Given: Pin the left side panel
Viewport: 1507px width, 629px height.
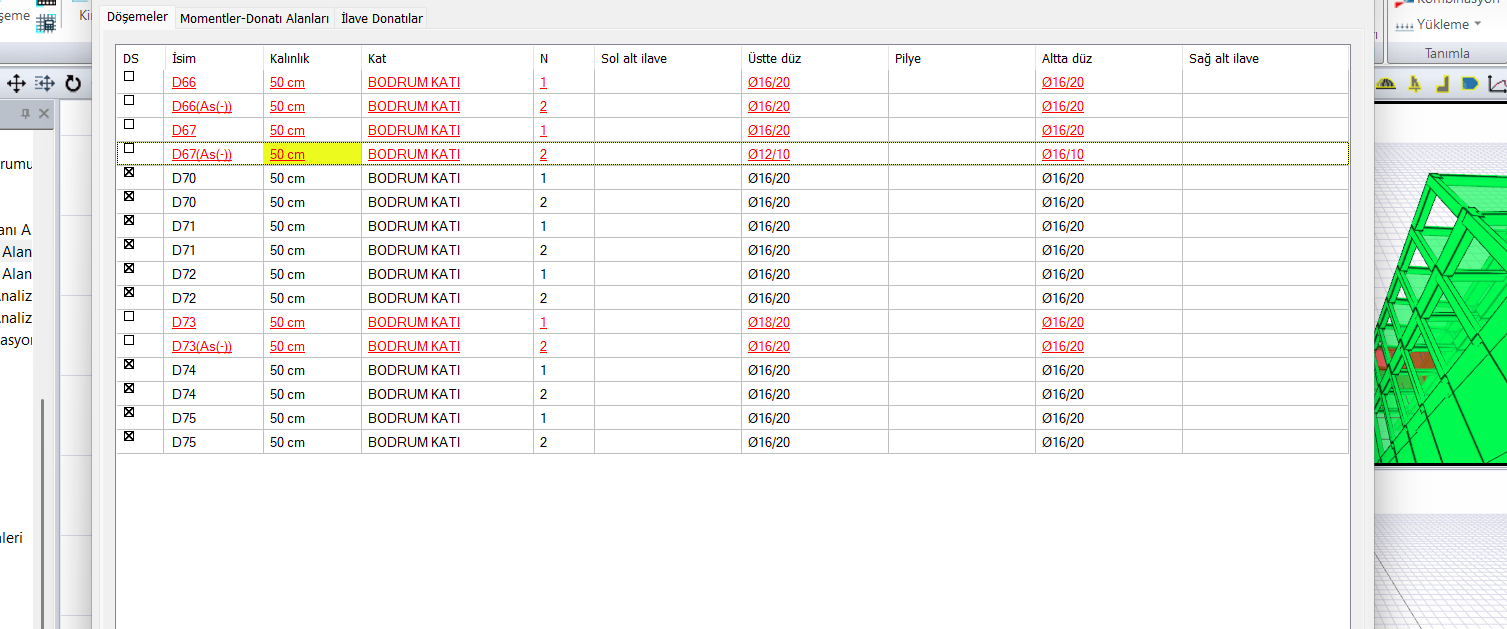Looking at the screenshot, I should tap(26, 115).
